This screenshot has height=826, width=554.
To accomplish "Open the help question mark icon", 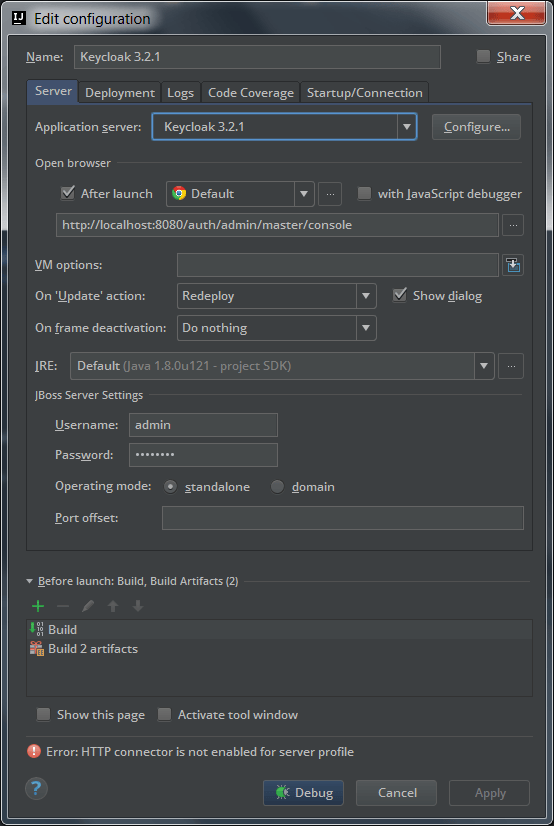I will point(36,789).
